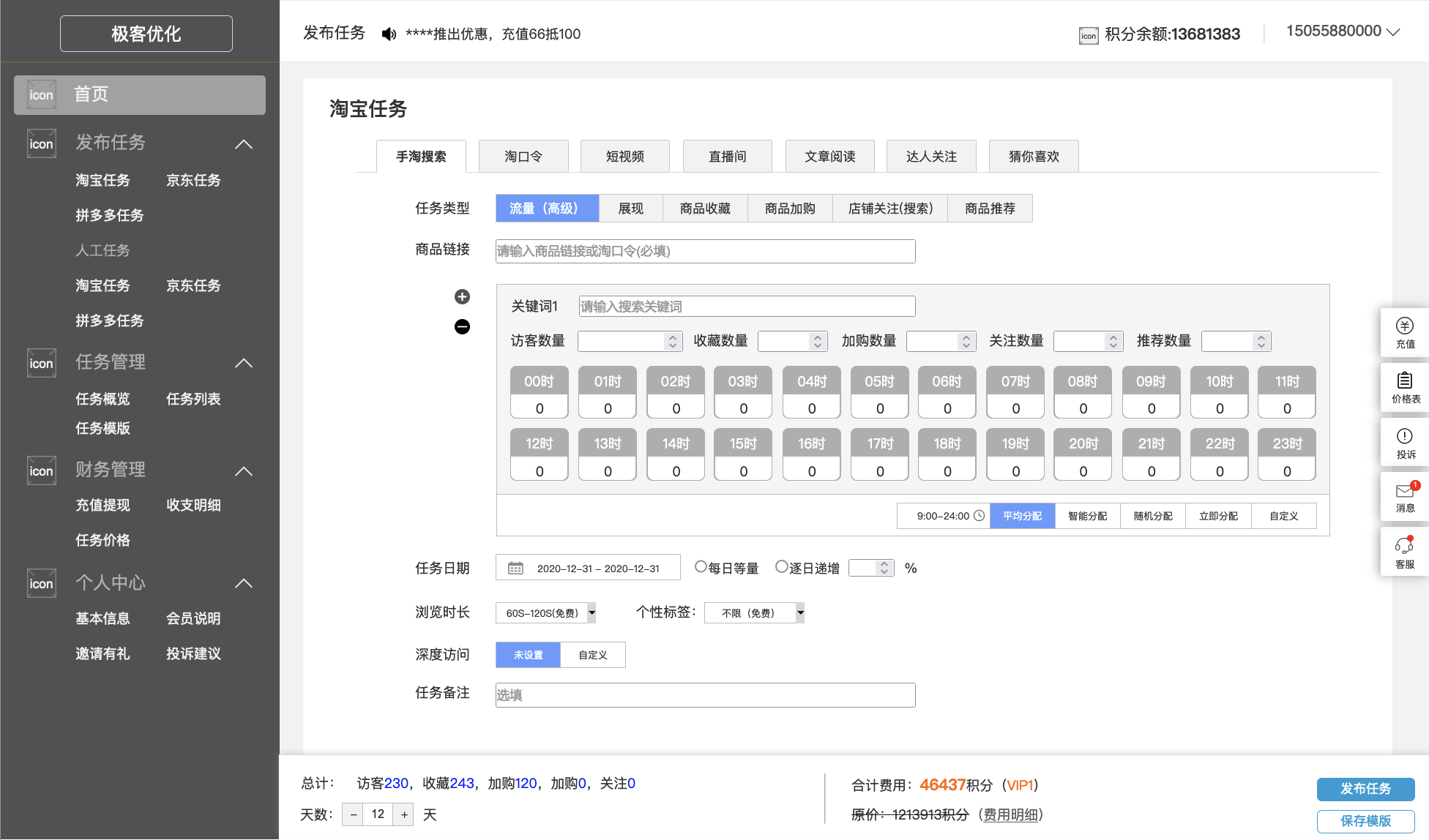The height and width of the screenshot is (840, 1429).
Task: Increase days with the plus button
Action: tap(403, 814)
